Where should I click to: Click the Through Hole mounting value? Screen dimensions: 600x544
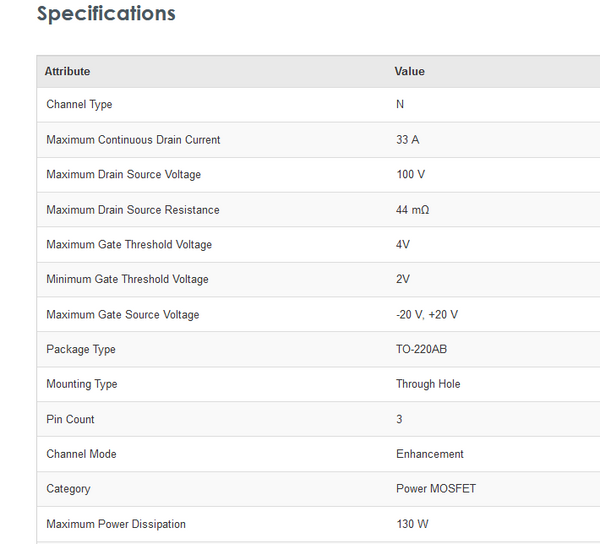428,384
